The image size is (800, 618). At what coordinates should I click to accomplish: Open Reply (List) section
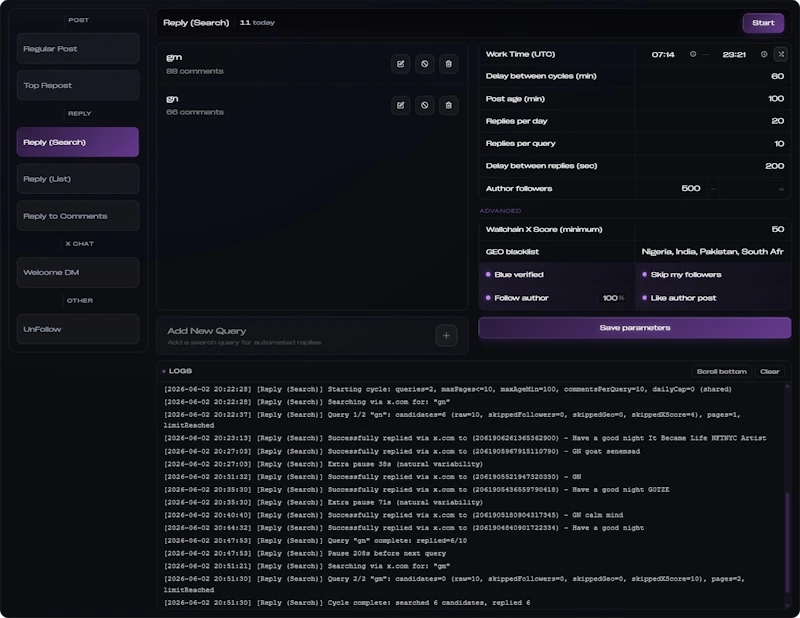click(x=78, y=179)
